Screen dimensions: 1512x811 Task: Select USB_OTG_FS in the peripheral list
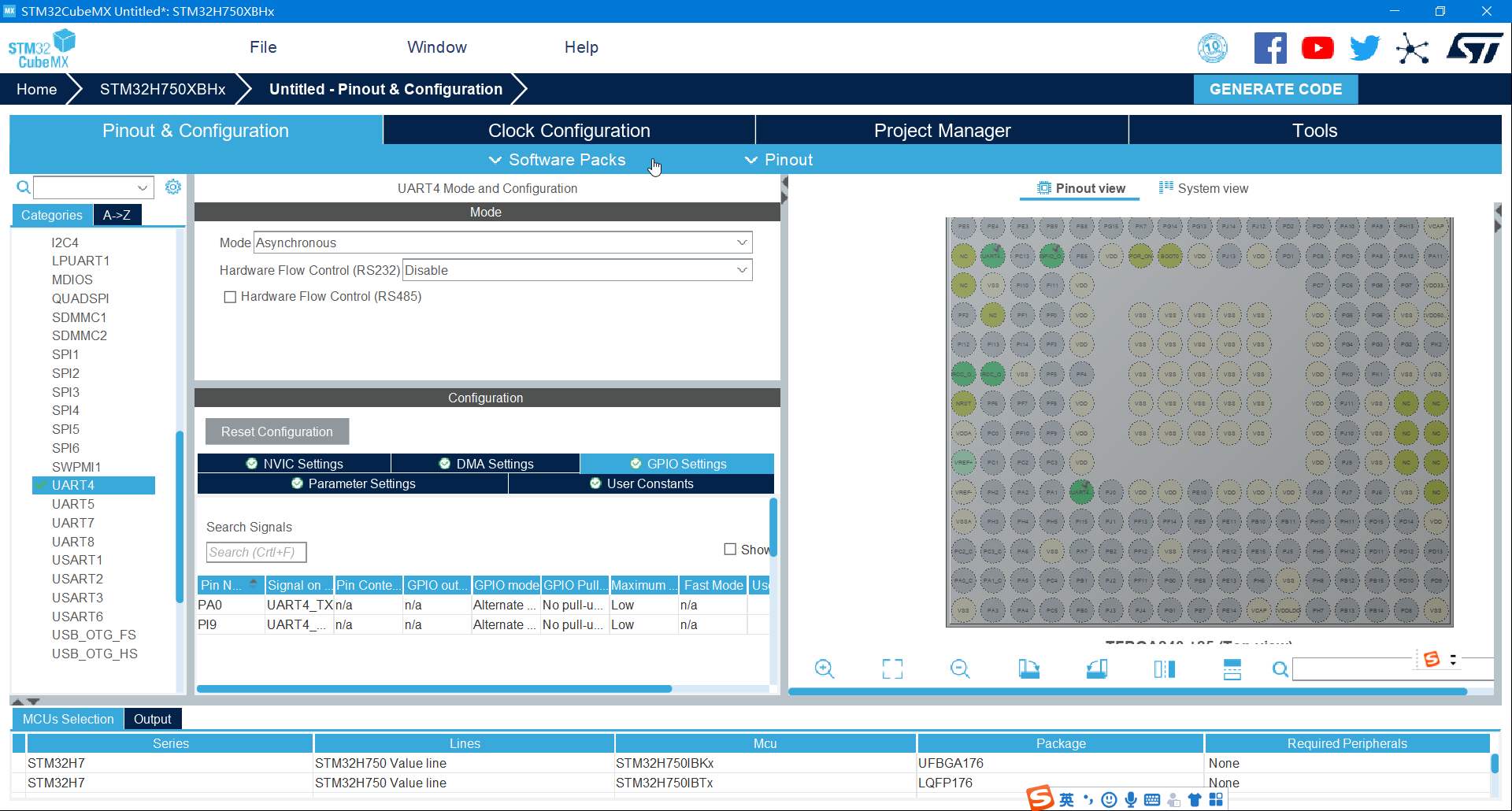(94, 635)
